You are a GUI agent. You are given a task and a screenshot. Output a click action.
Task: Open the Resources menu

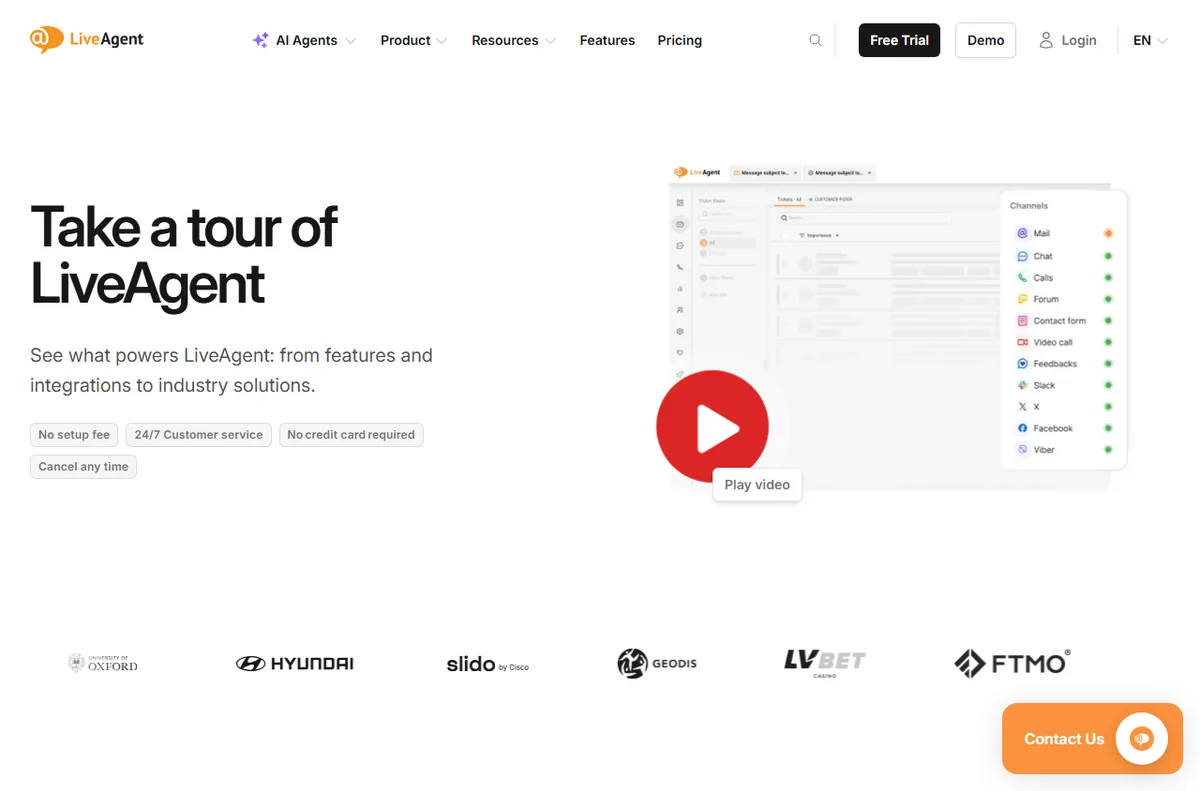pos(505,40)
